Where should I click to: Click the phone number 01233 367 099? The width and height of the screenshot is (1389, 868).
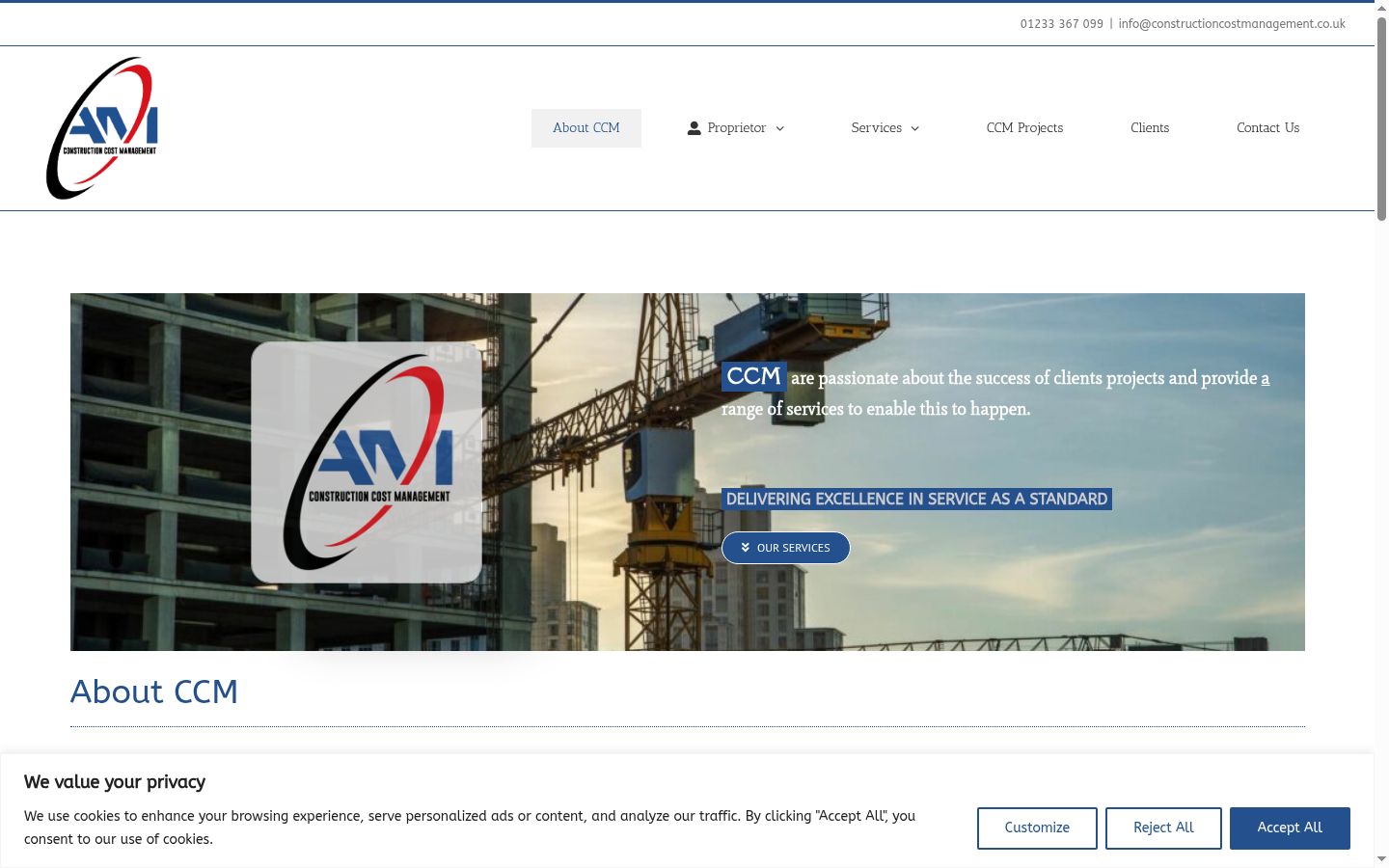tap(1061, 24)
